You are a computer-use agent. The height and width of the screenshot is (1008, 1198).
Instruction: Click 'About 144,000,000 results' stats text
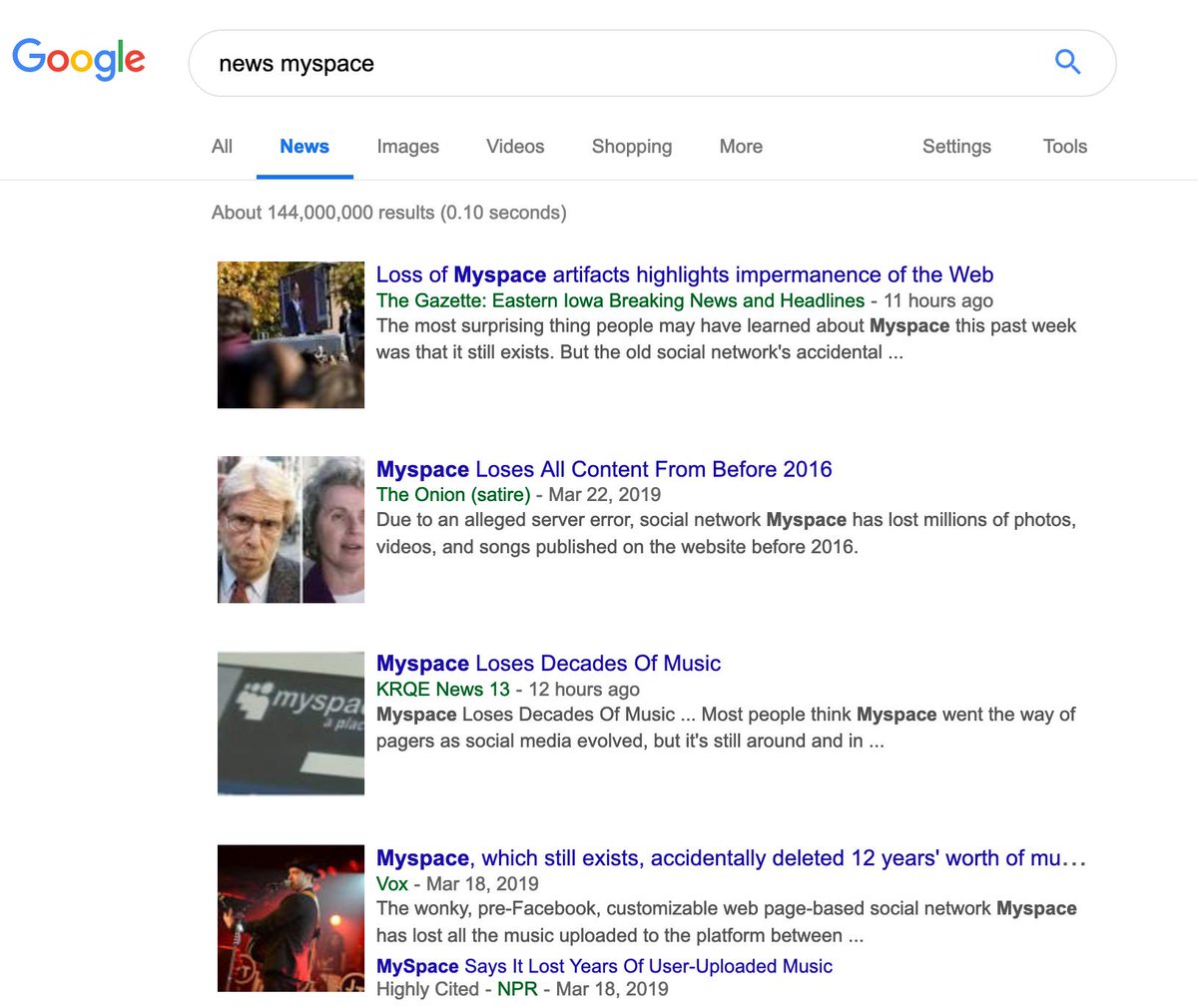[x=389, y=213]
